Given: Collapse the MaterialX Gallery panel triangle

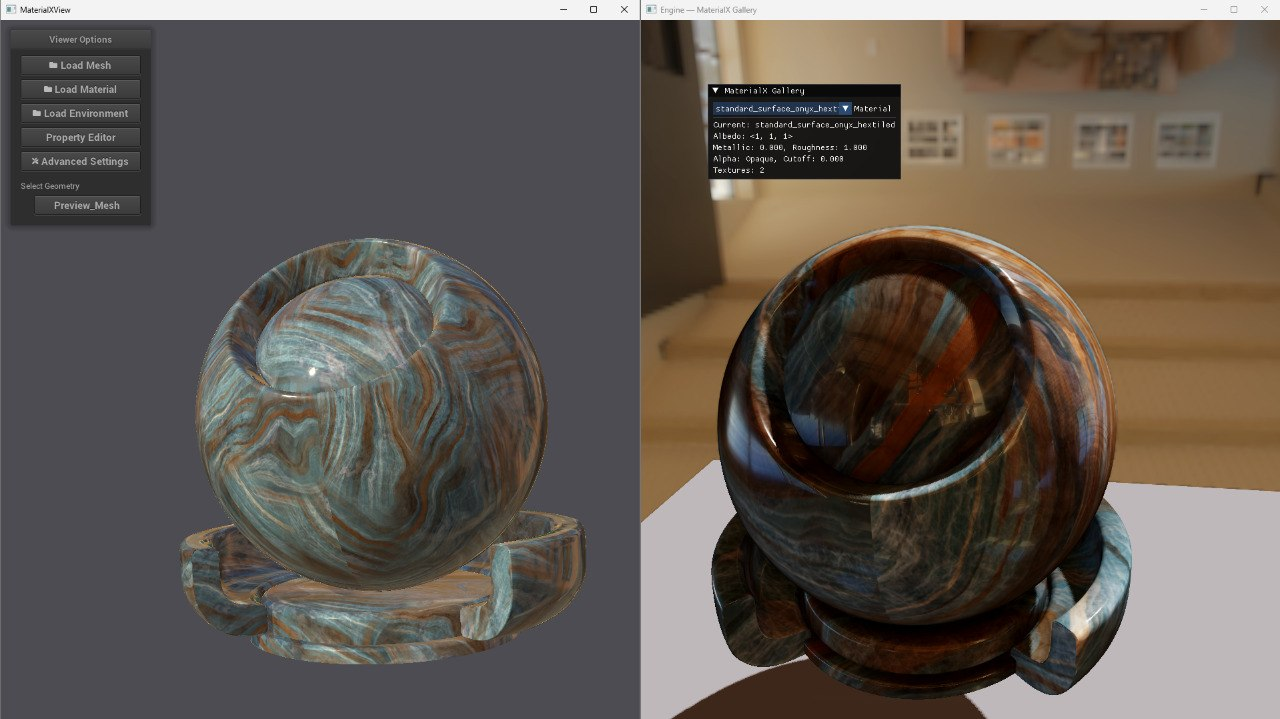Looking at the screenshot, I should [716, 91].
